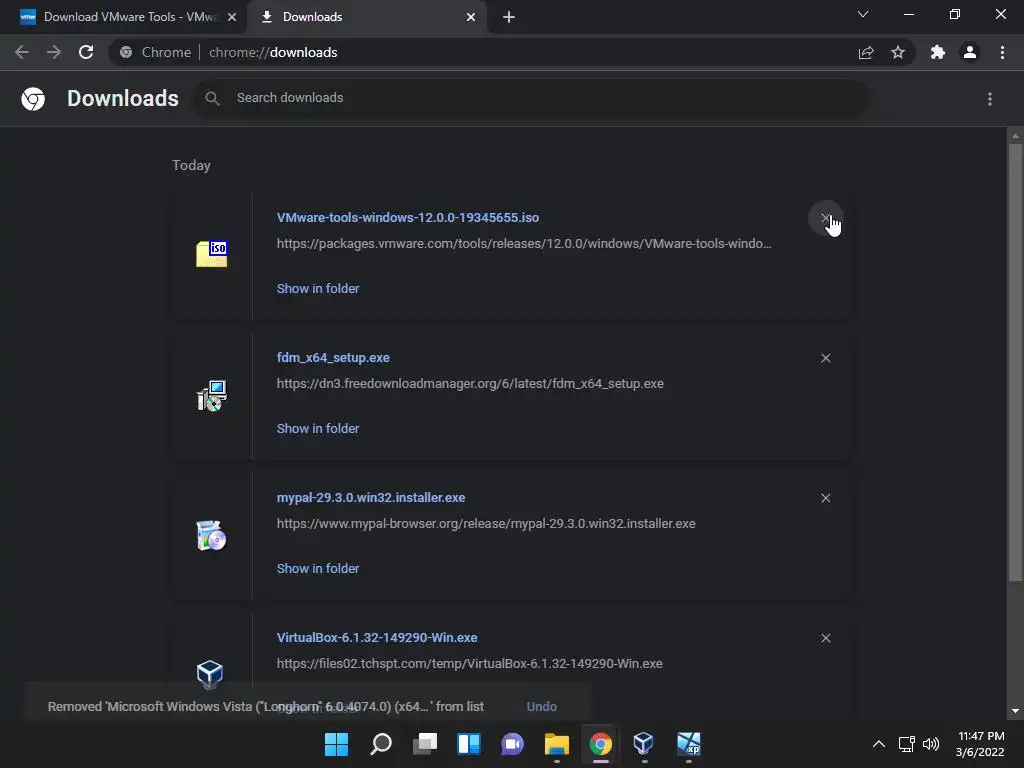Viewport: 1024px width, 768px height.
Task: Select the Downloads tab
Action: pos(366,17)
